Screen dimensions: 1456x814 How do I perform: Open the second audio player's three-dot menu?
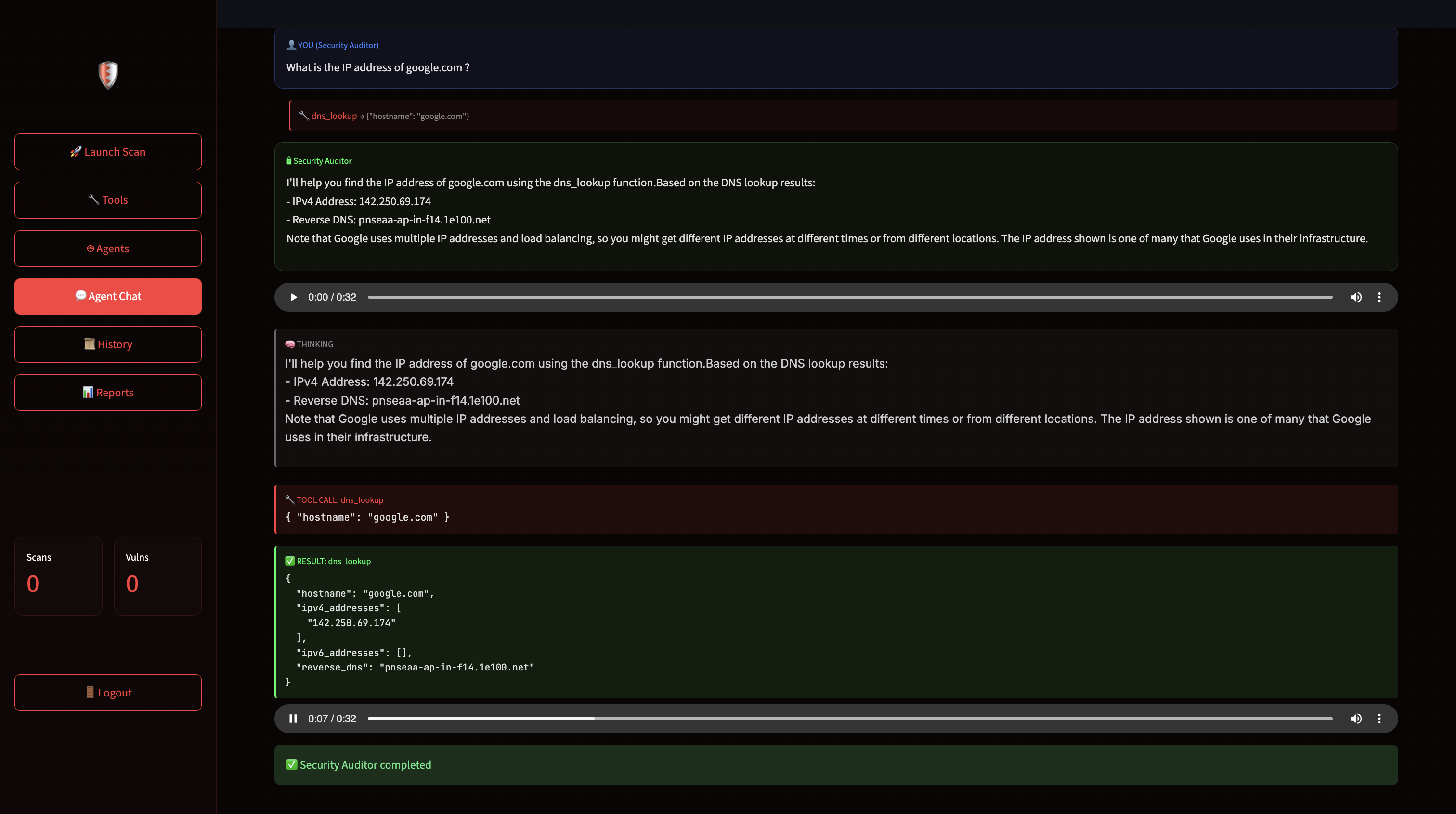click(1379, 719)
